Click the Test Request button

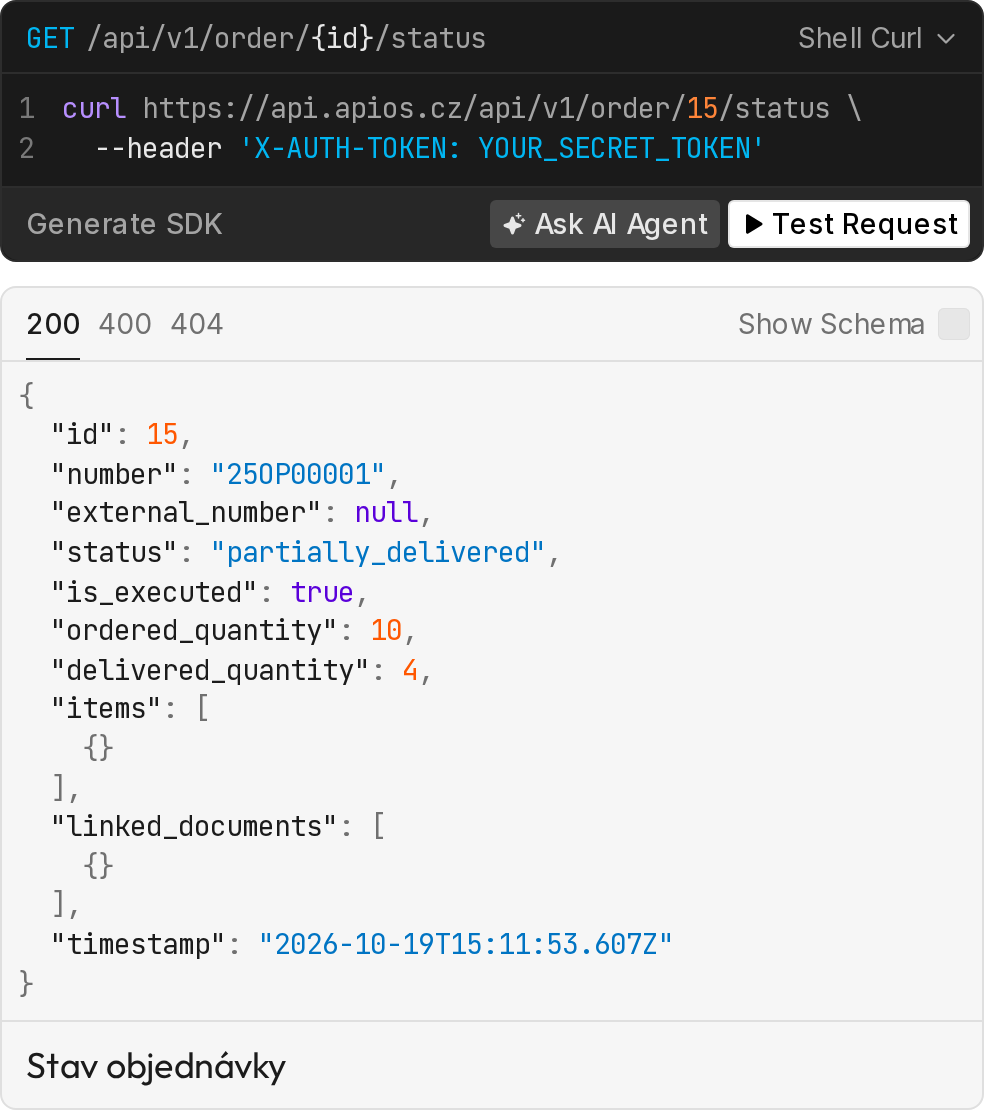coord(849,224)
